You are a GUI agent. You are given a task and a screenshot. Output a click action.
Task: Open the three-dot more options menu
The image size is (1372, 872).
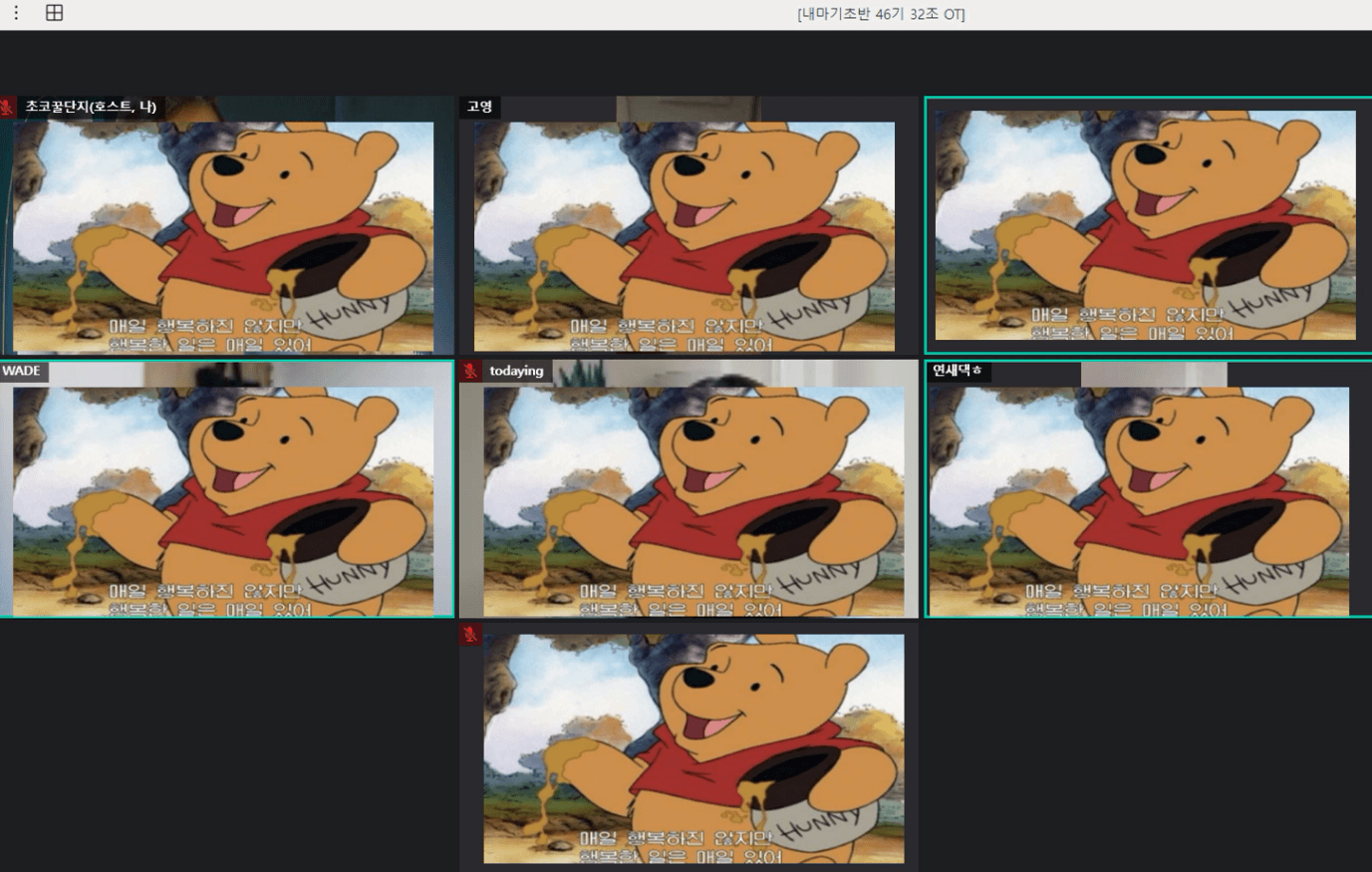[x=16, y=13]
